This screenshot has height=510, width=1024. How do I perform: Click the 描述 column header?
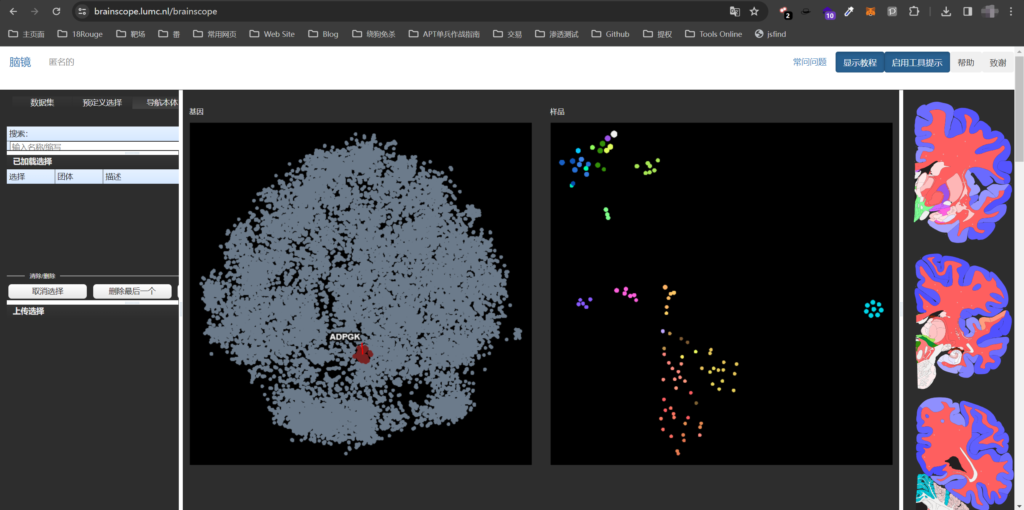click(141, 176)
